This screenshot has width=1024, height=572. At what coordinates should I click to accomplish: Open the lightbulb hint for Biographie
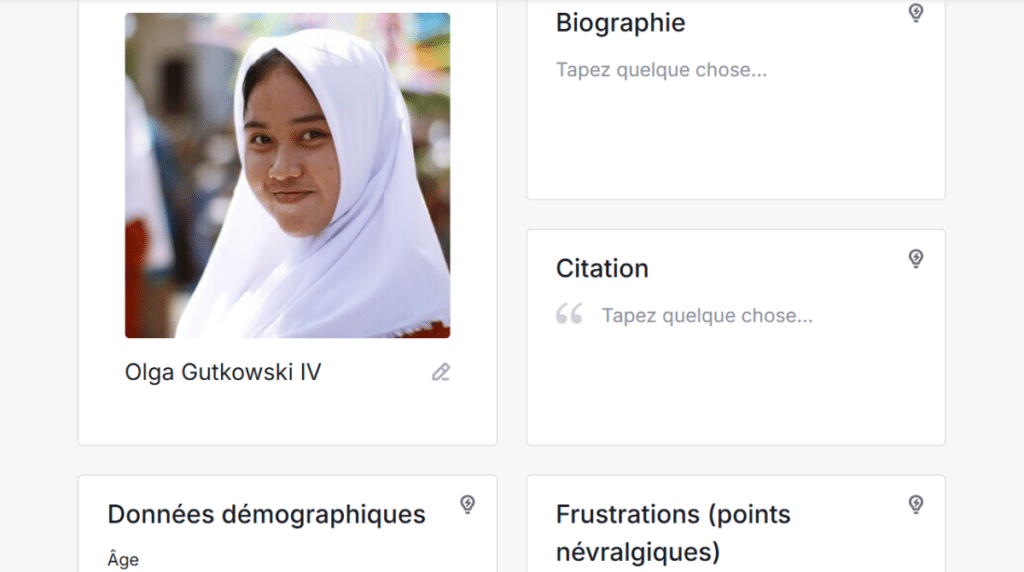pos(916,12)
